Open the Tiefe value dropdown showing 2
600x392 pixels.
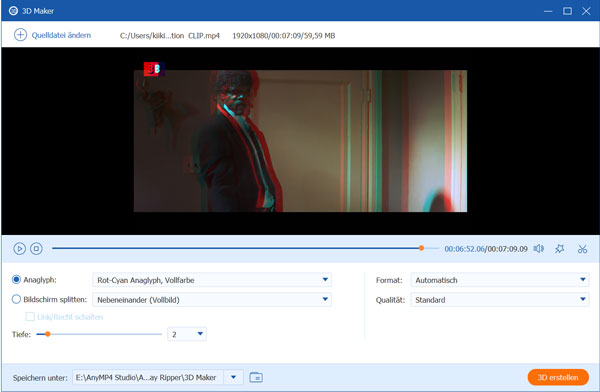point(187,334)
